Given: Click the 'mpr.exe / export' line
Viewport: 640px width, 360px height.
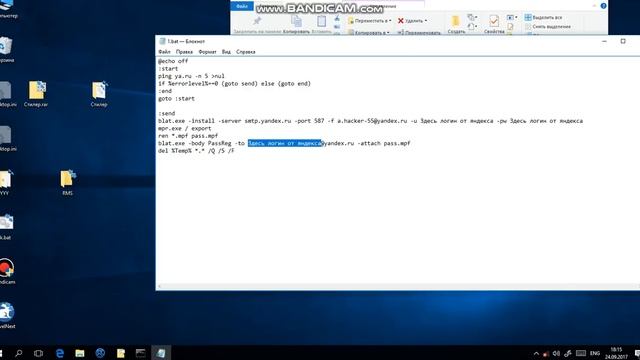Looking at the screenshot, I should point(184,128).
